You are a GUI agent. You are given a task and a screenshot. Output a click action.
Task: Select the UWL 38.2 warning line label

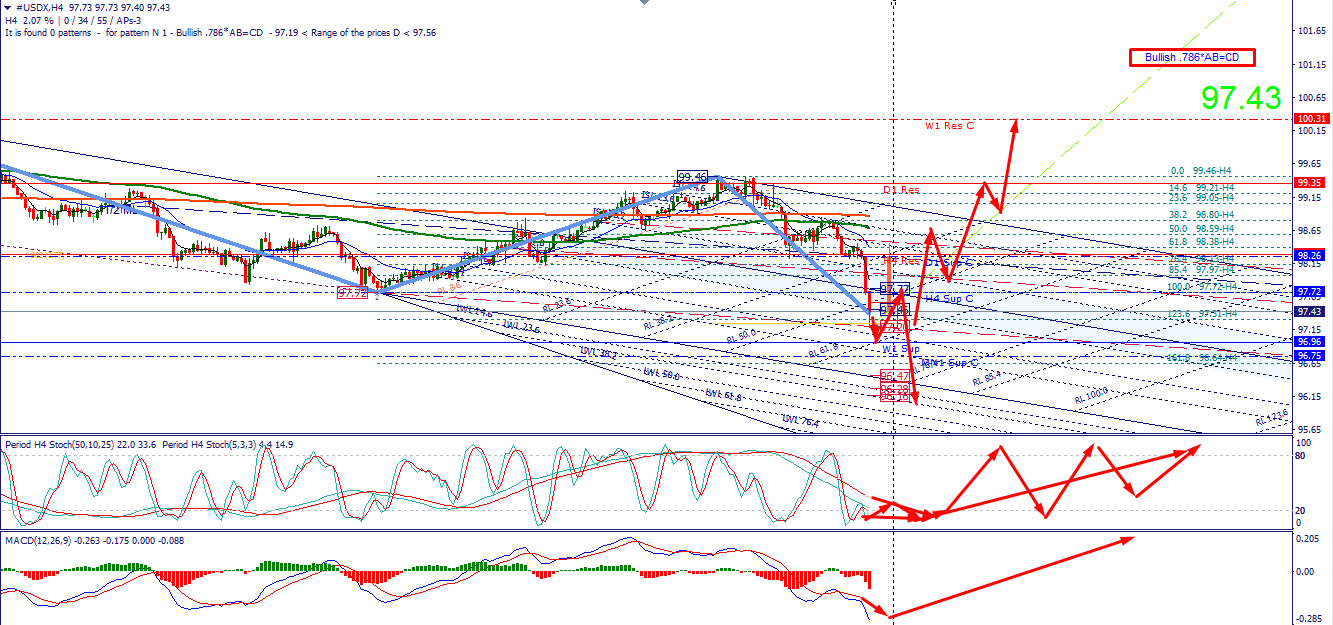pyautogui.click(x=599, y=353)
